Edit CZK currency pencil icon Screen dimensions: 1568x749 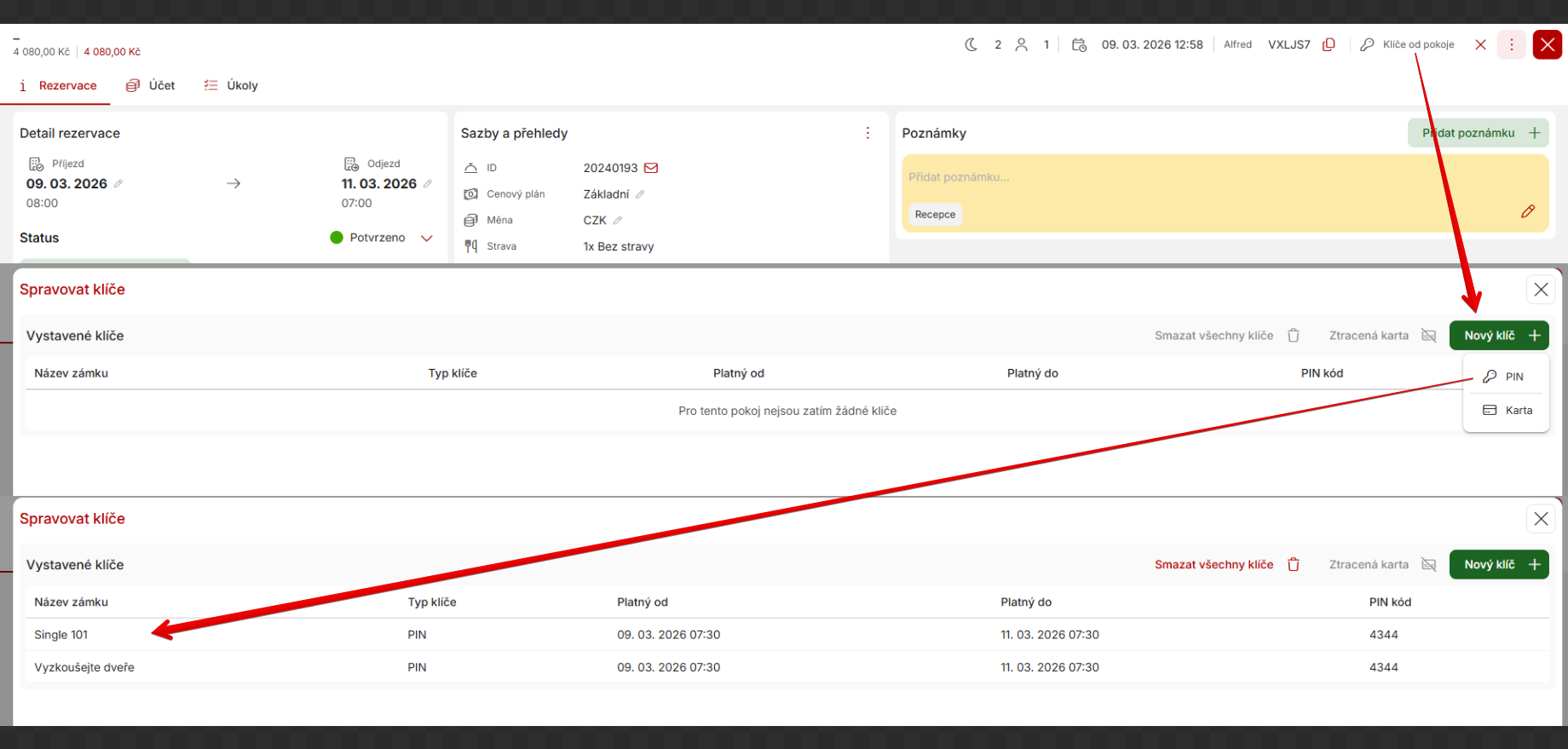pos(618,221)
